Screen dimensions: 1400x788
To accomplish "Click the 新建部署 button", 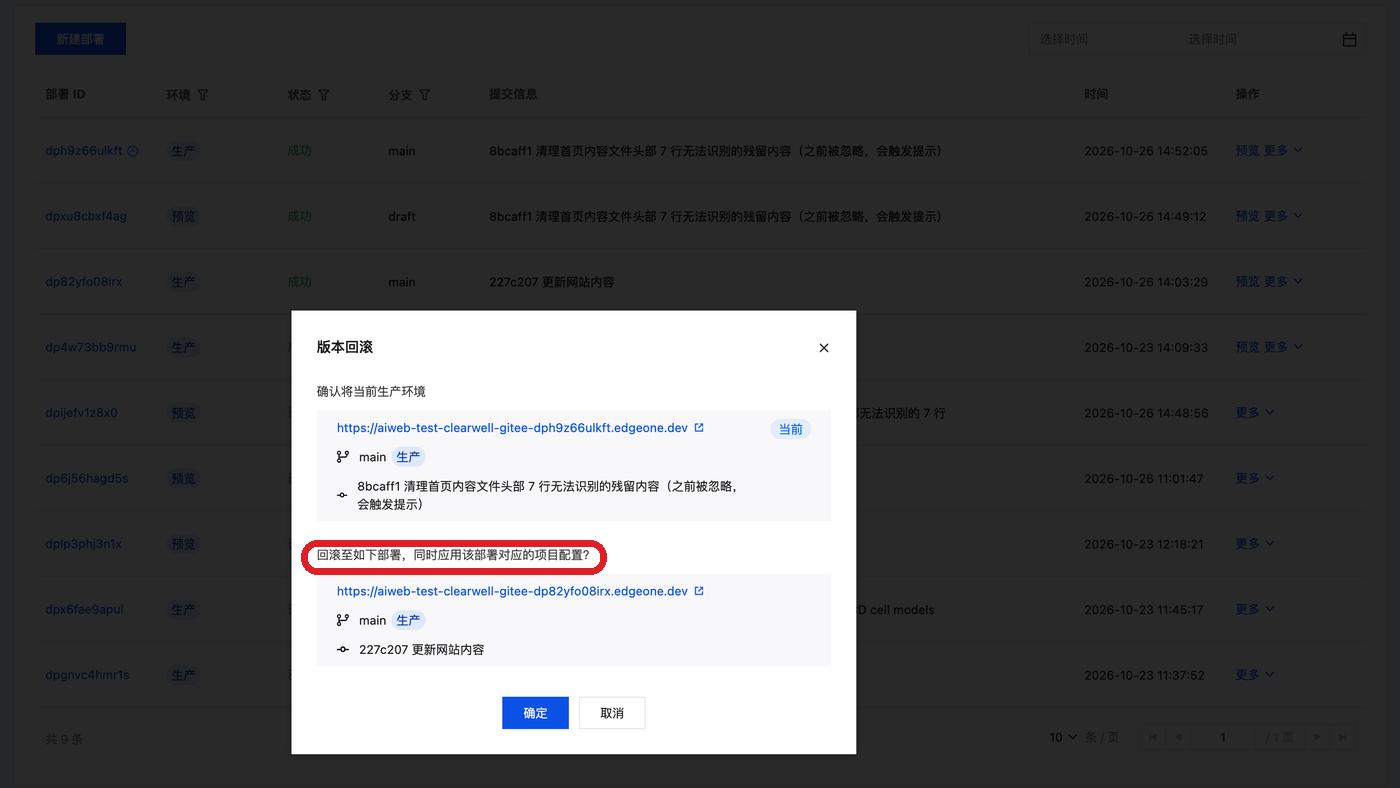I will click(x=80, y=40).
